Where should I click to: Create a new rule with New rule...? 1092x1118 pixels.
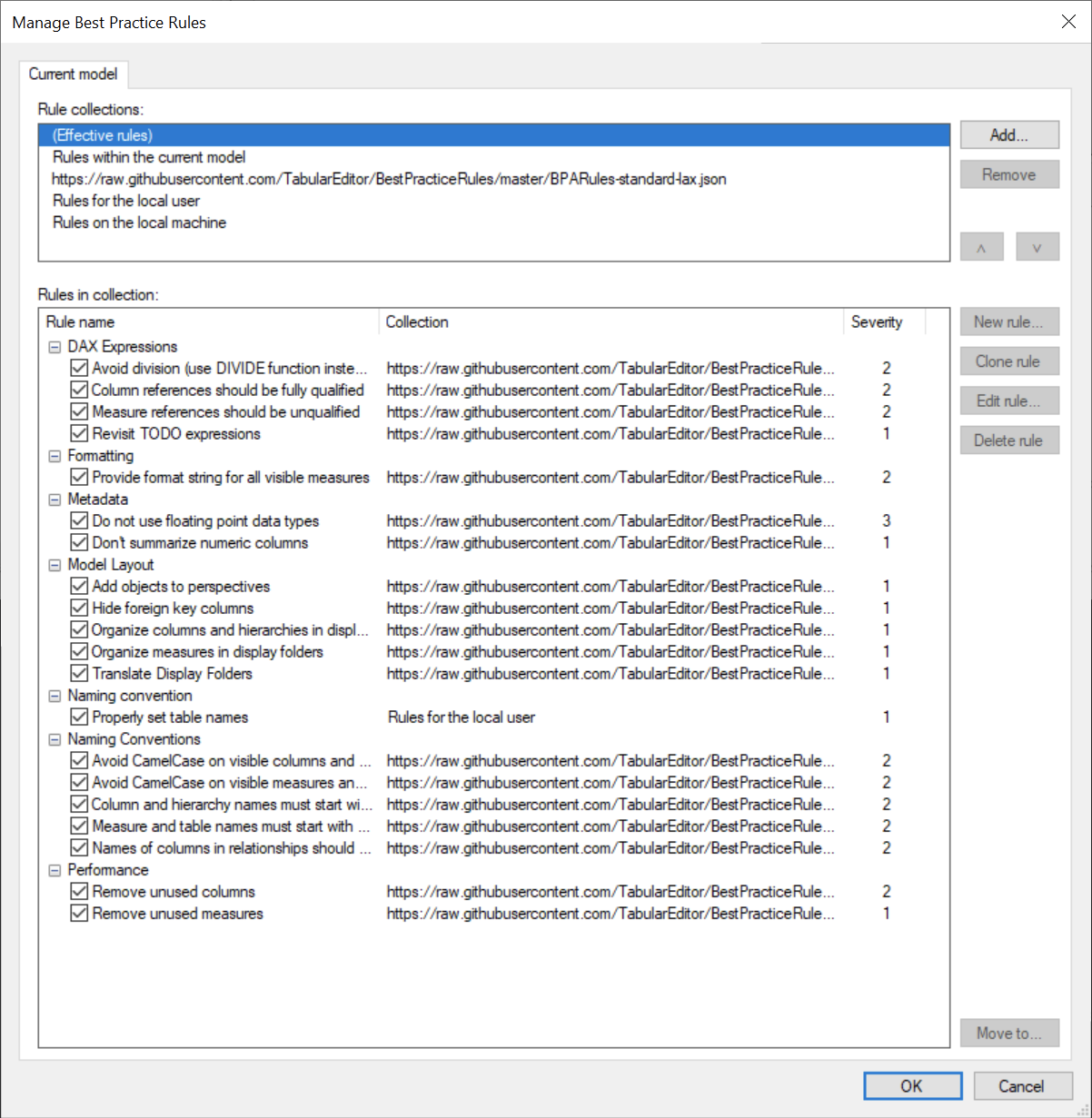pos(1008,321)
